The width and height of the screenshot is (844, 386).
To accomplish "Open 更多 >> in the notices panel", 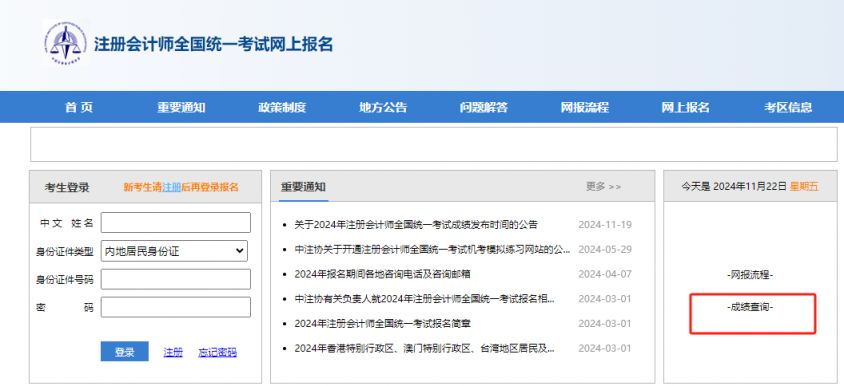I will point(603,187).
